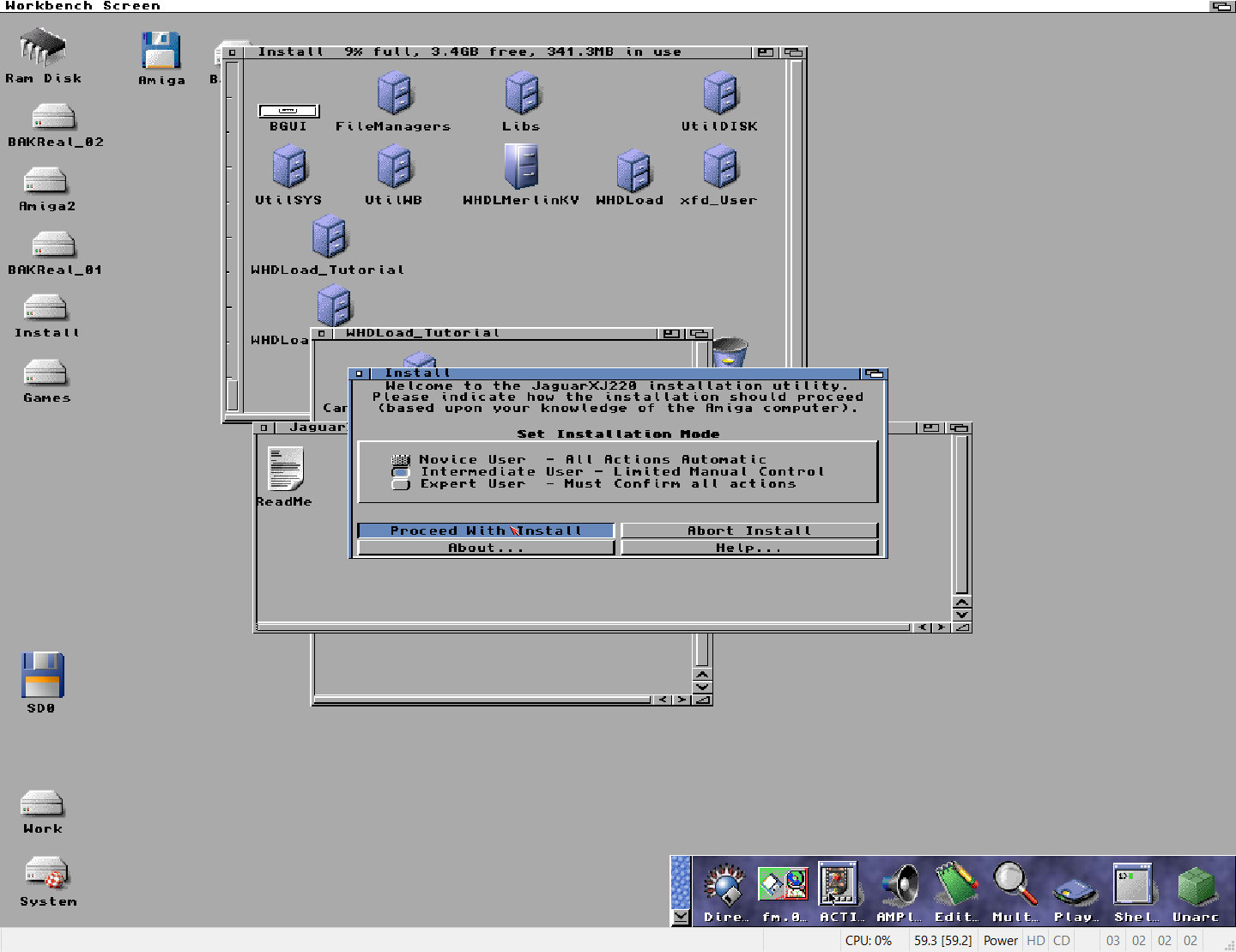Image resolution: width=1236 pixels, height=952 pixels.
Task: Launch the Edit... notepad dock icon
Action: [956, 885]
